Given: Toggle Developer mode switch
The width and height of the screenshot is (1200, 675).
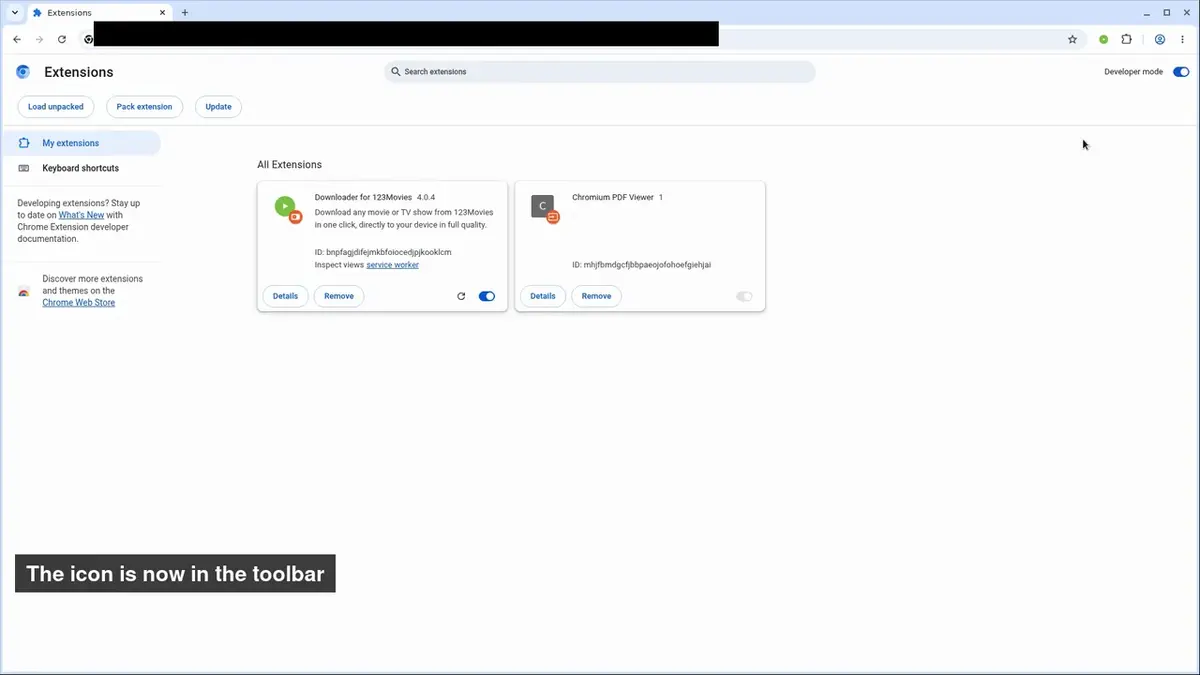Looking at the screenshot, I should coord(1181,72).
